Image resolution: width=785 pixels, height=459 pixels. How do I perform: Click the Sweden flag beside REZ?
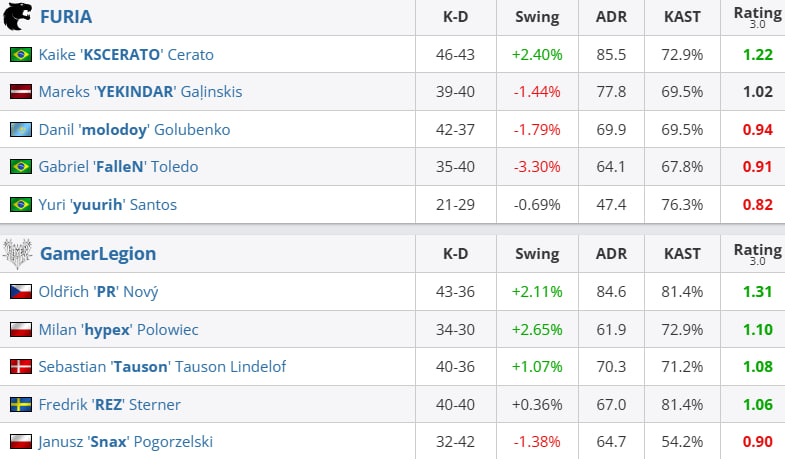tap(20, 405)
